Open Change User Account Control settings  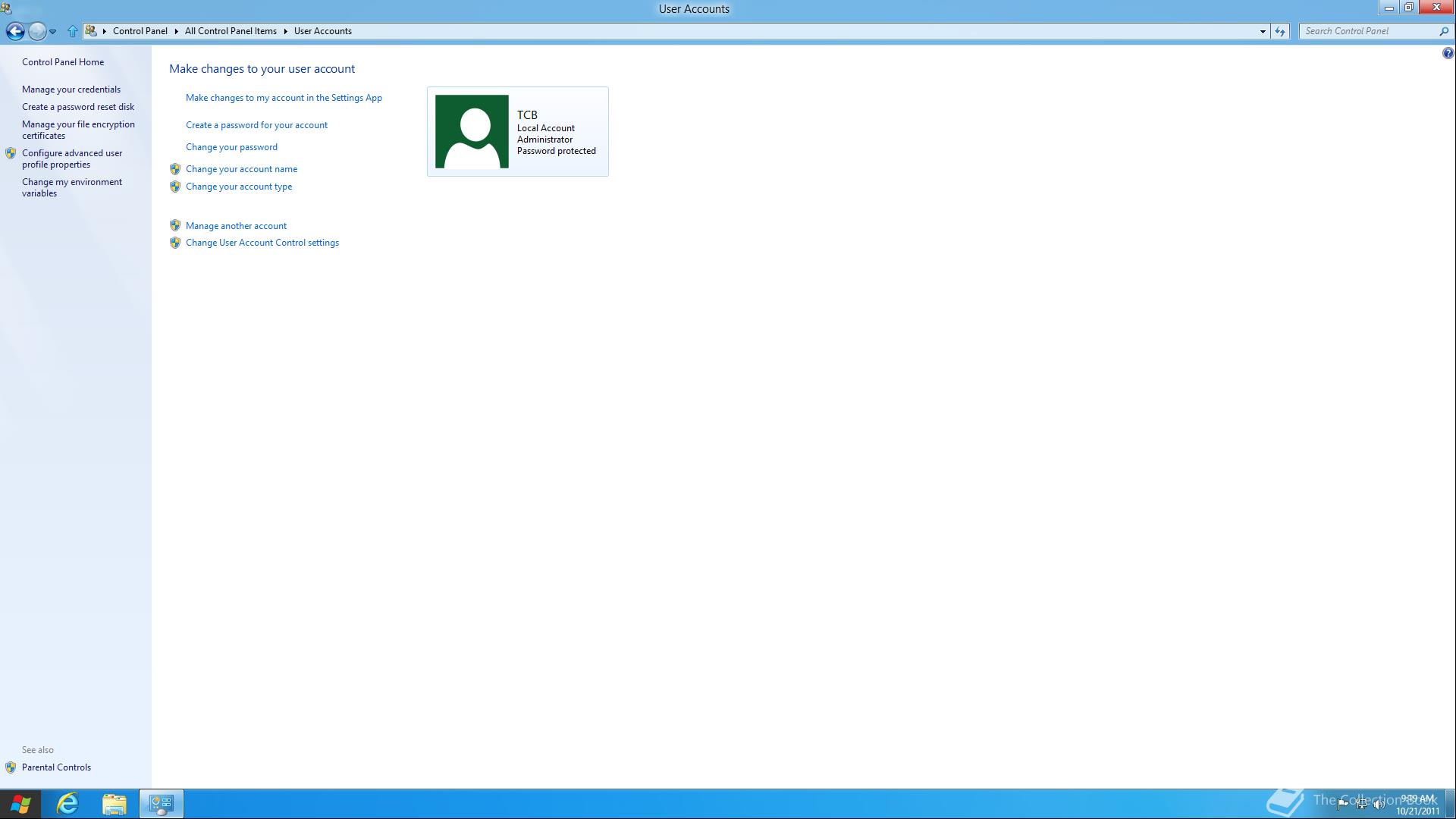click(x=262, y=242)
